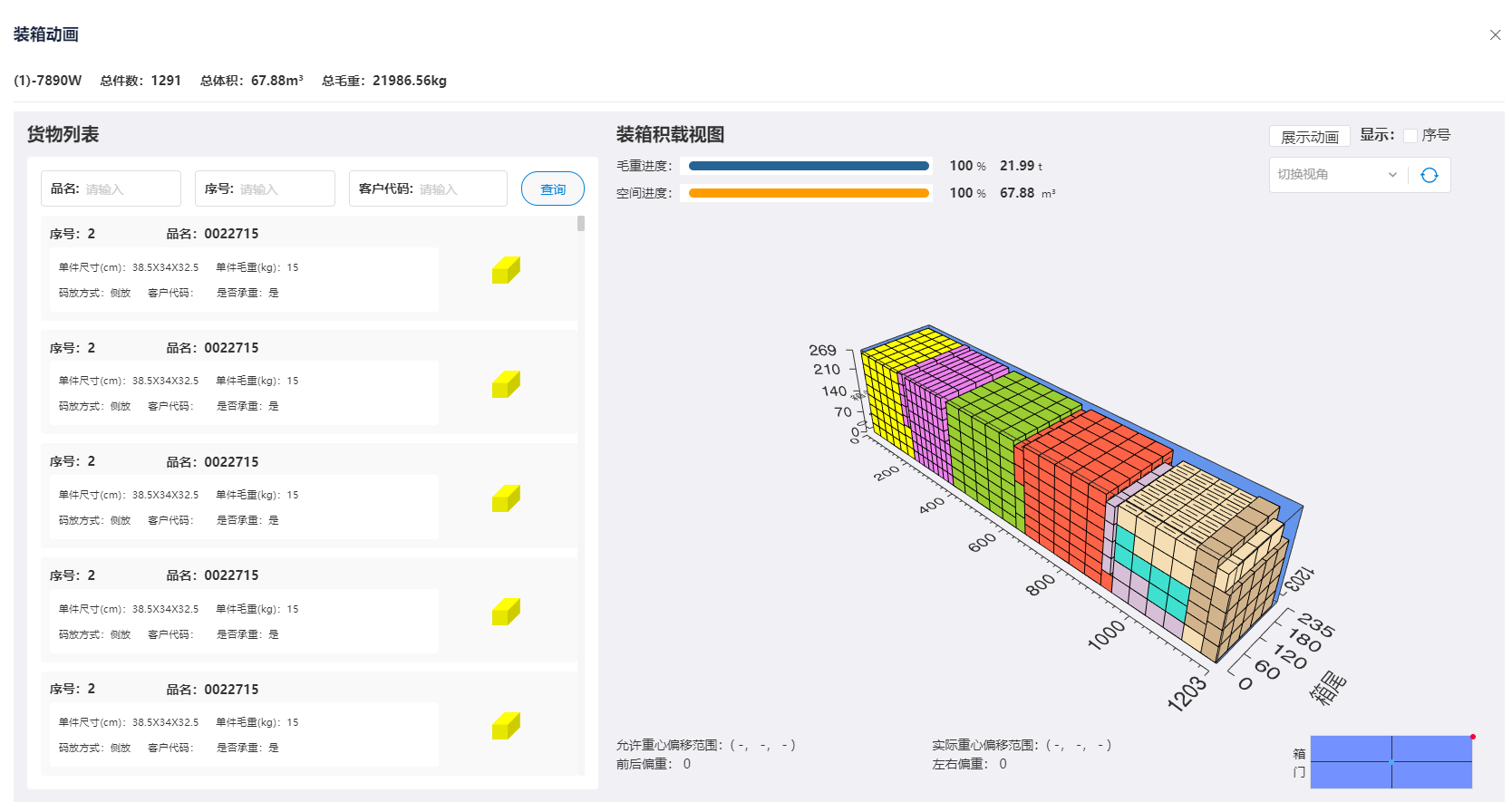Click the 总件数：1291 summary text

click(x=141, y=81)
